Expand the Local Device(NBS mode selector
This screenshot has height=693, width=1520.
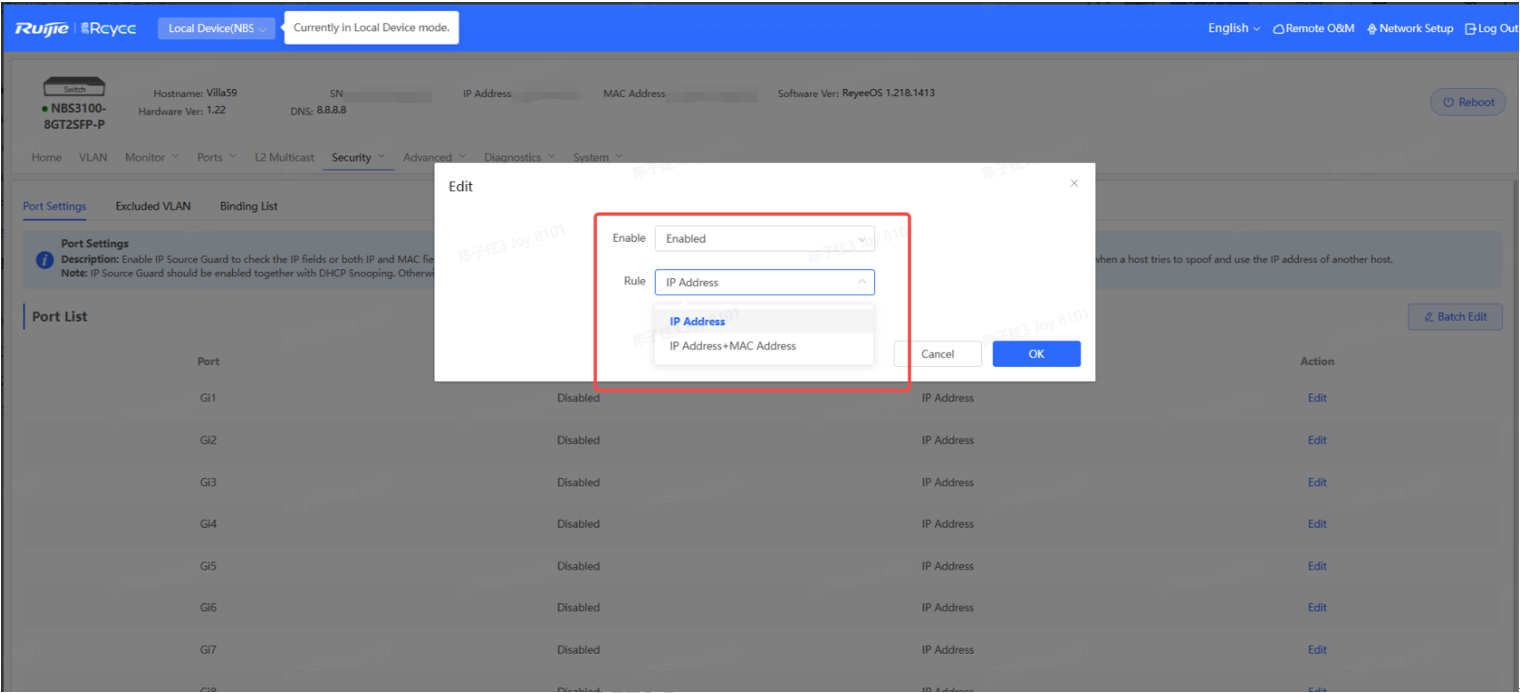pyautogui.click(x=216, y=28)
